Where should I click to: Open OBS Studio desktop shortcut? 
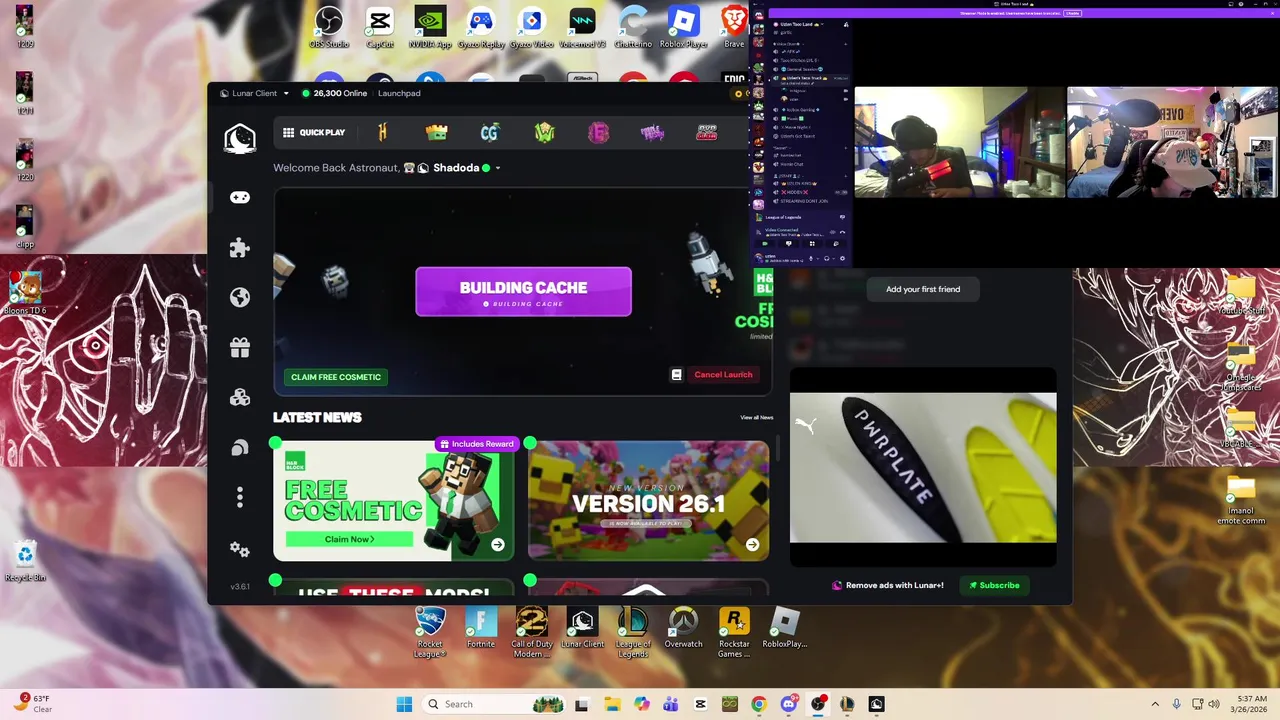(x=329, y=28)
